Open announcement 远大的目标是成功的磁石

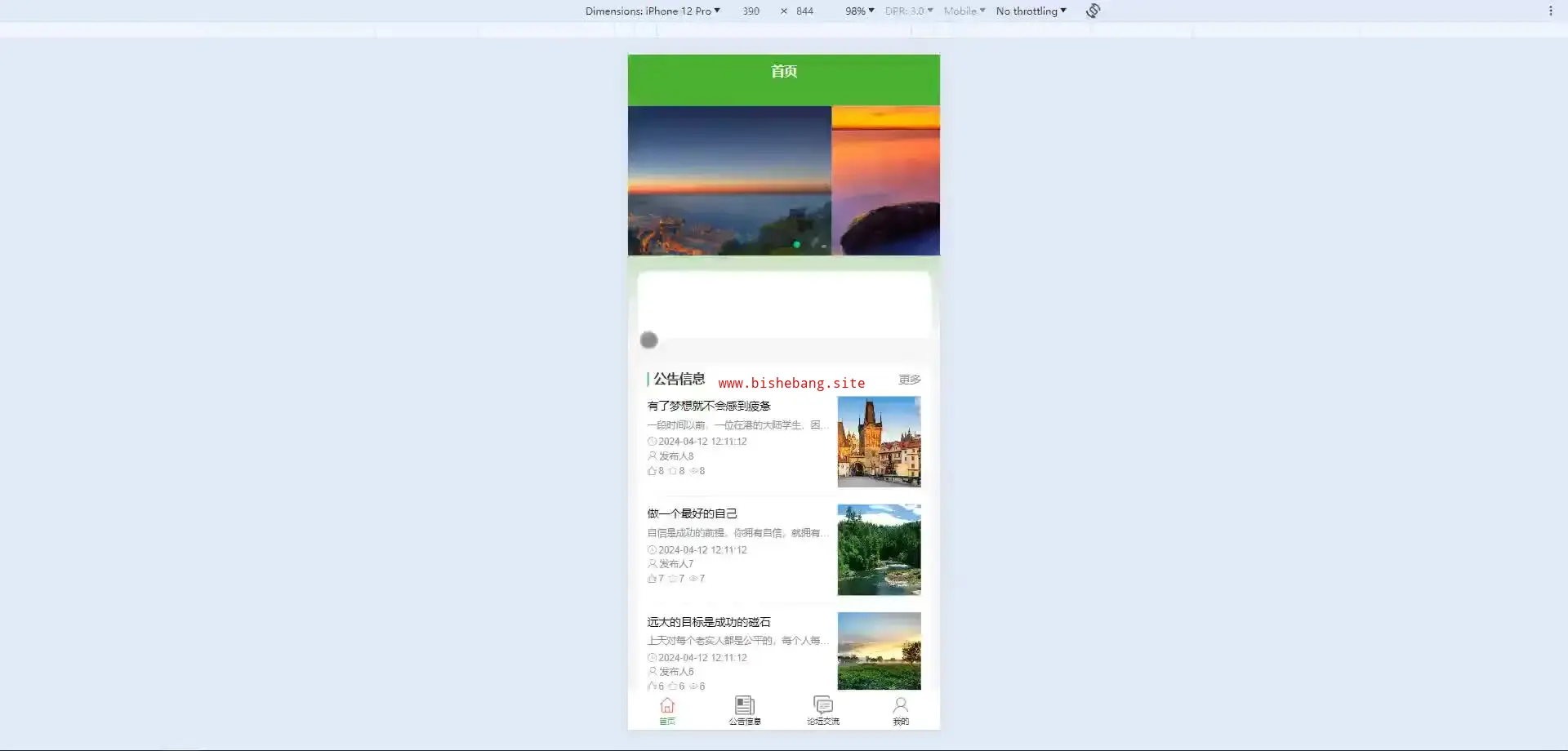click(708, 622)
